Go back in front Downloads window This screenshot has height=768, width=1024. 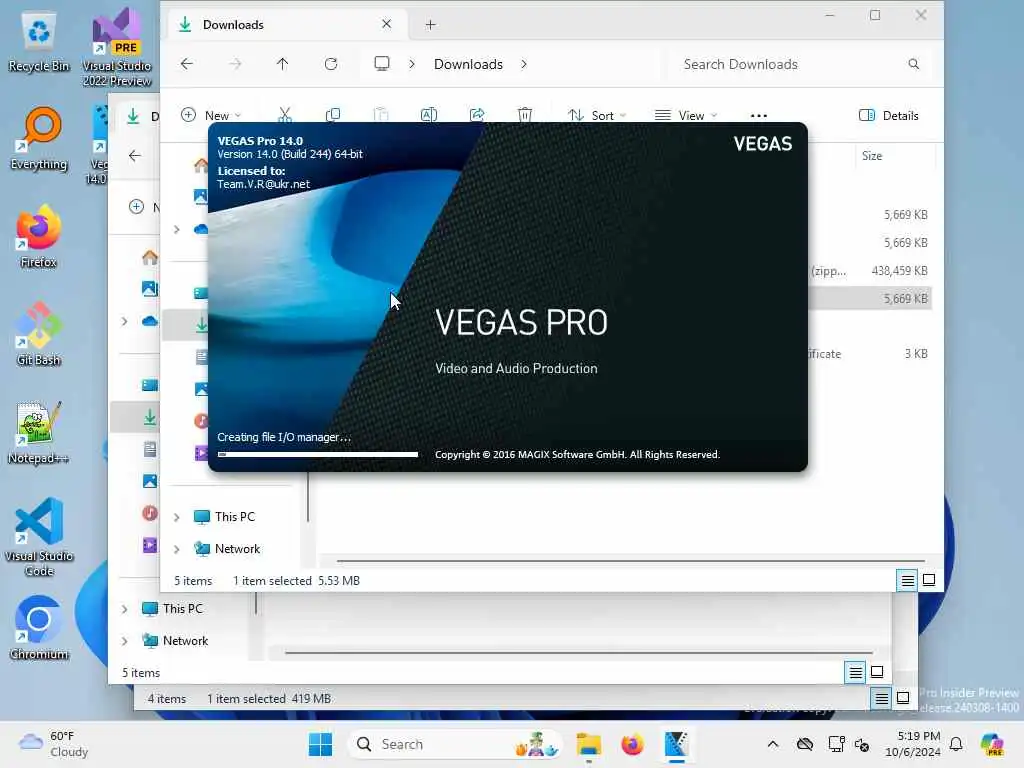point(187,64)
